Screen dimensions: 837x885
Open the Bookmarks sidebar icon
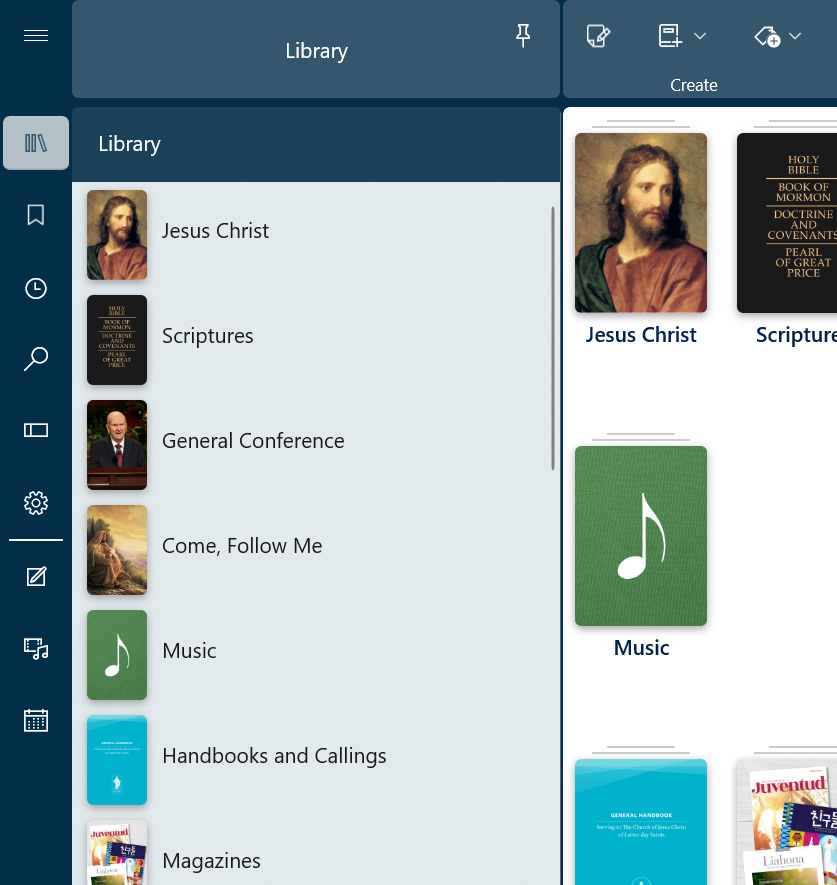[36, 215]
